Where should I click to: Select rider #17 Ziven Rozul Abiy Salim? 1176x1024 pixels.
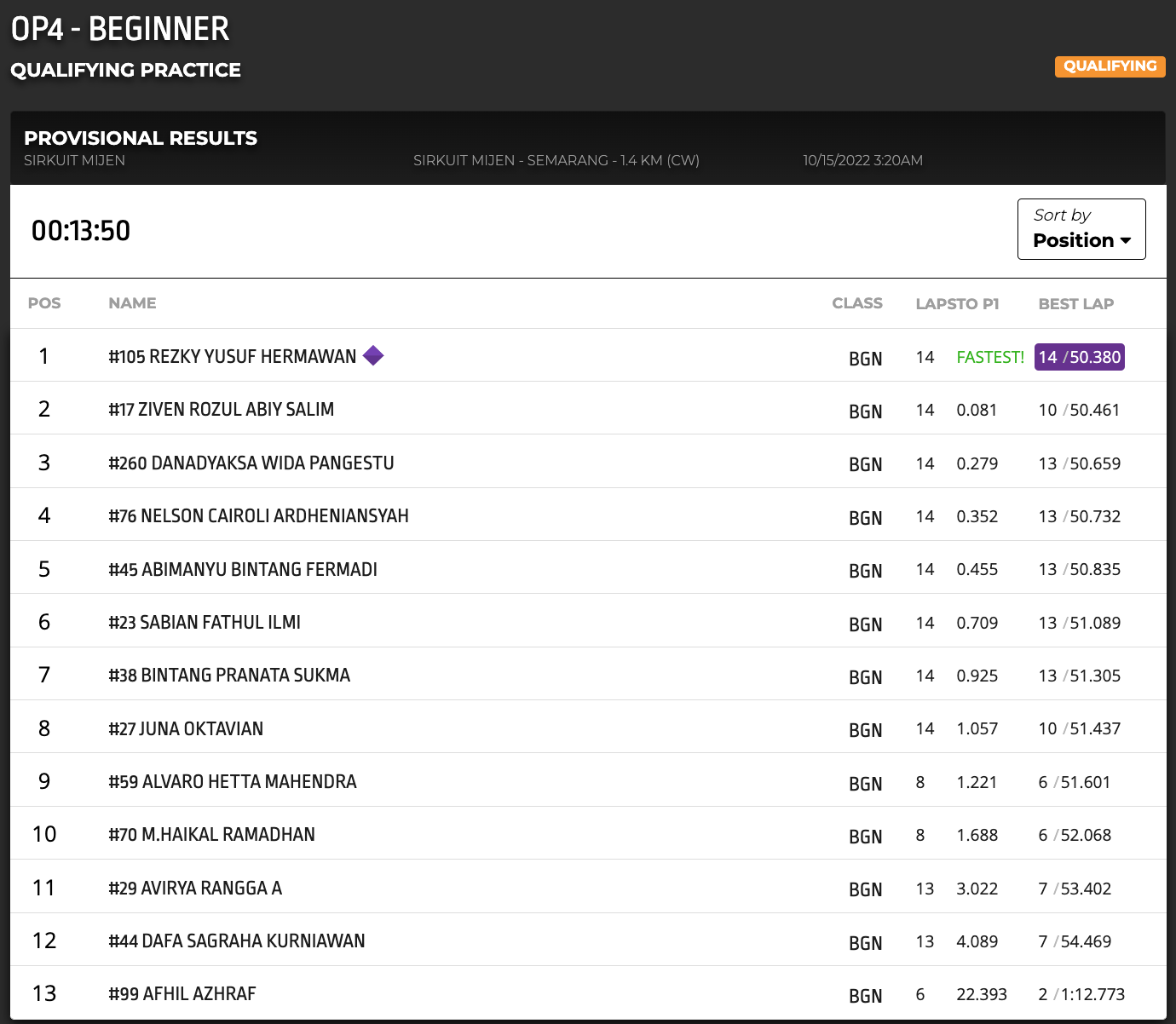pos(221,410)
